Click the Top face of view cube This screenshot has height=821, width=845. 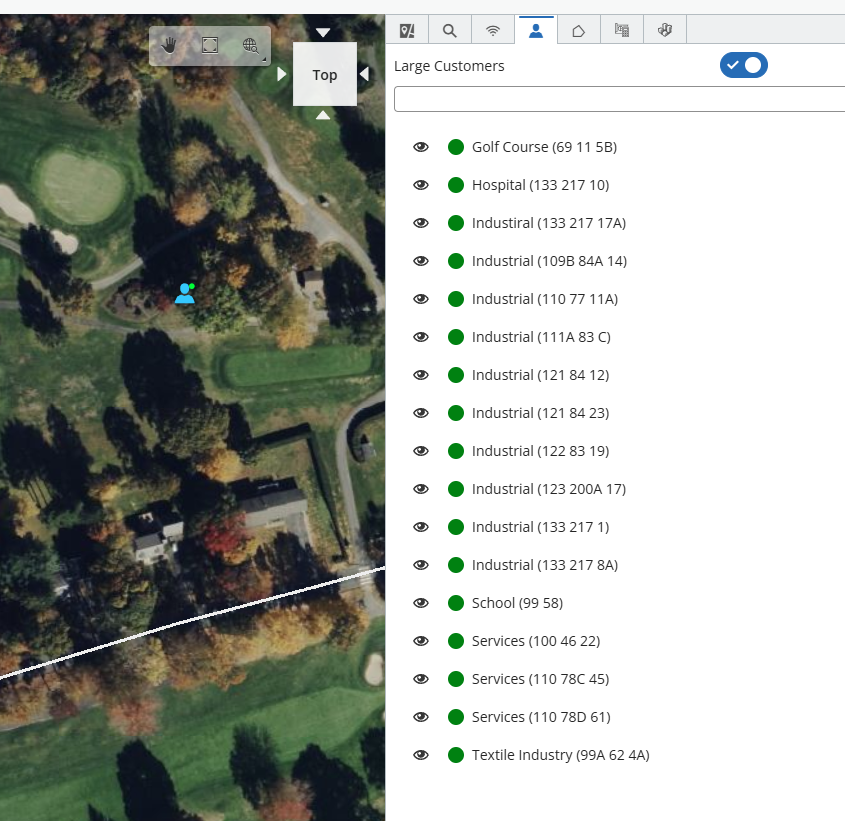pyautogui.click(x=325, y=75)
